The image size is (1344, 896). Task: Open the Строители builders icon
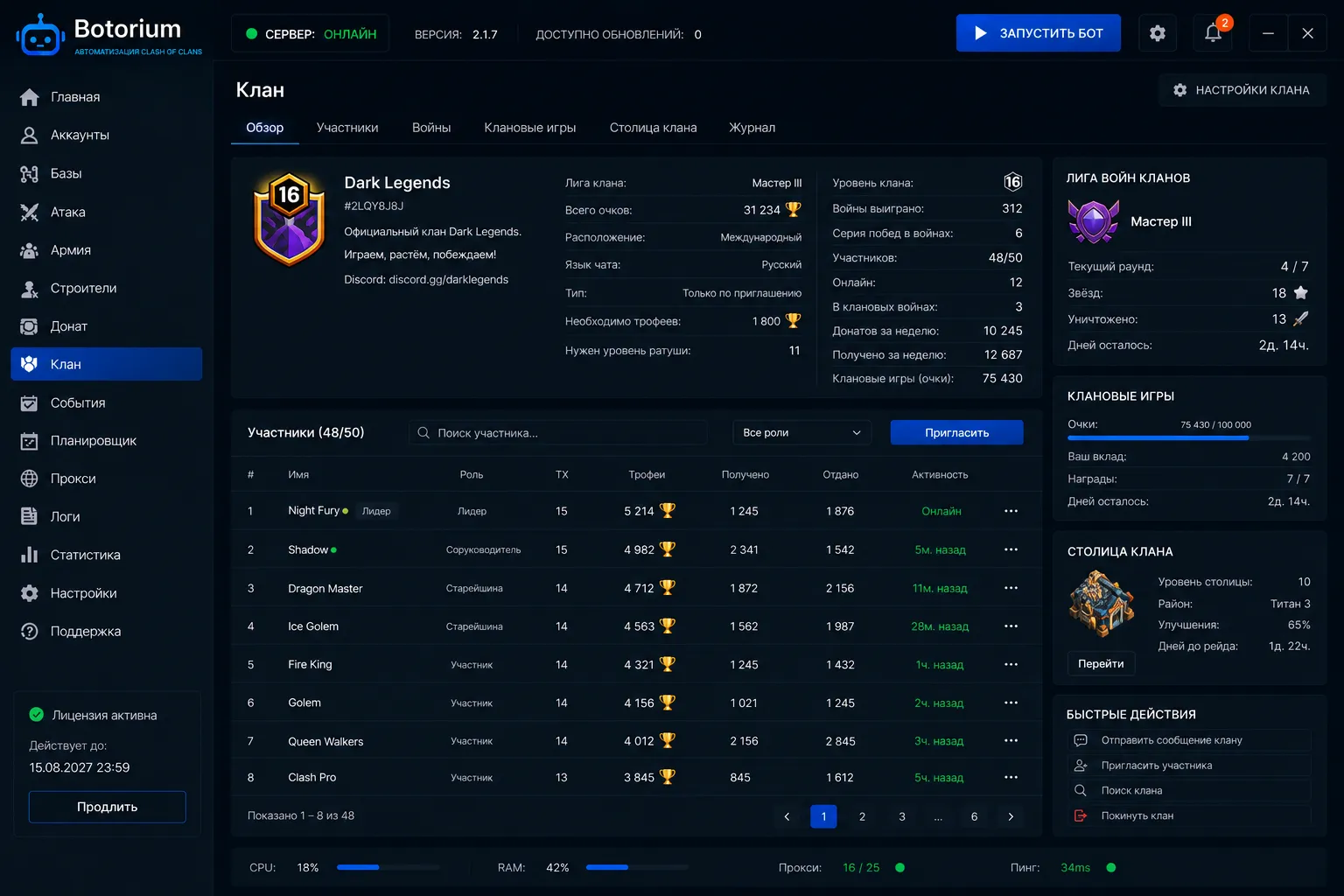click(x=29, y=288)
